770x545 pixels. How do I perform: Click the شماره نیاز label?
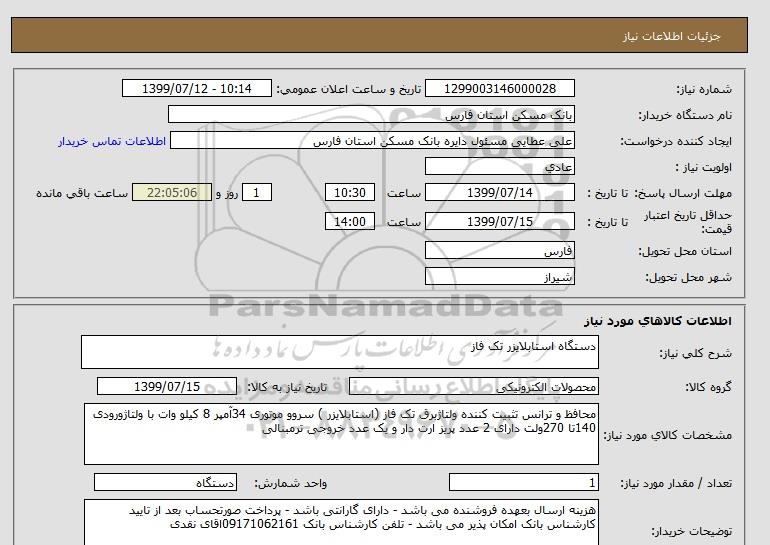pos(704,89)
